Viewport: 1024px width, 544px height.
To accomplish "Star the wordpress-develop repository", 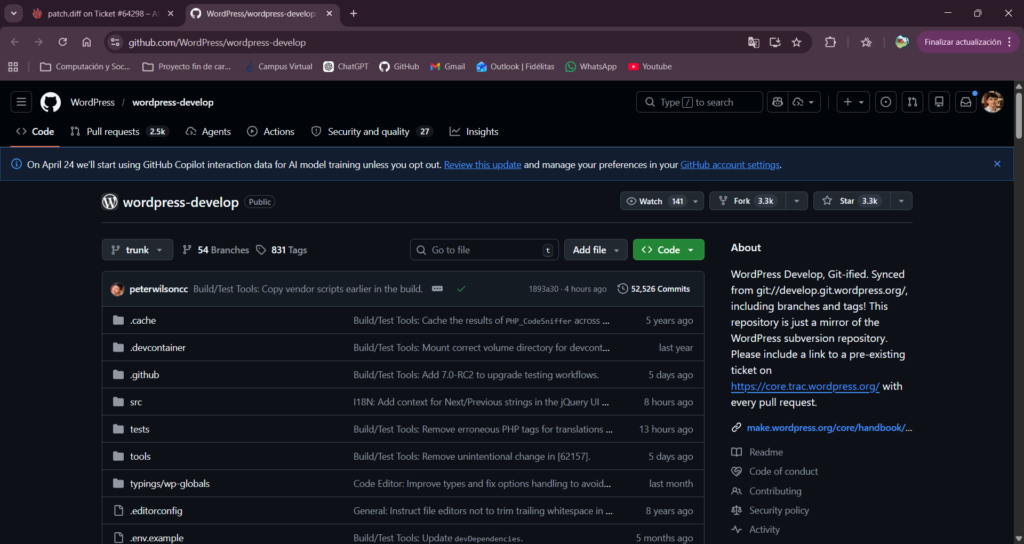I will 852,201.
